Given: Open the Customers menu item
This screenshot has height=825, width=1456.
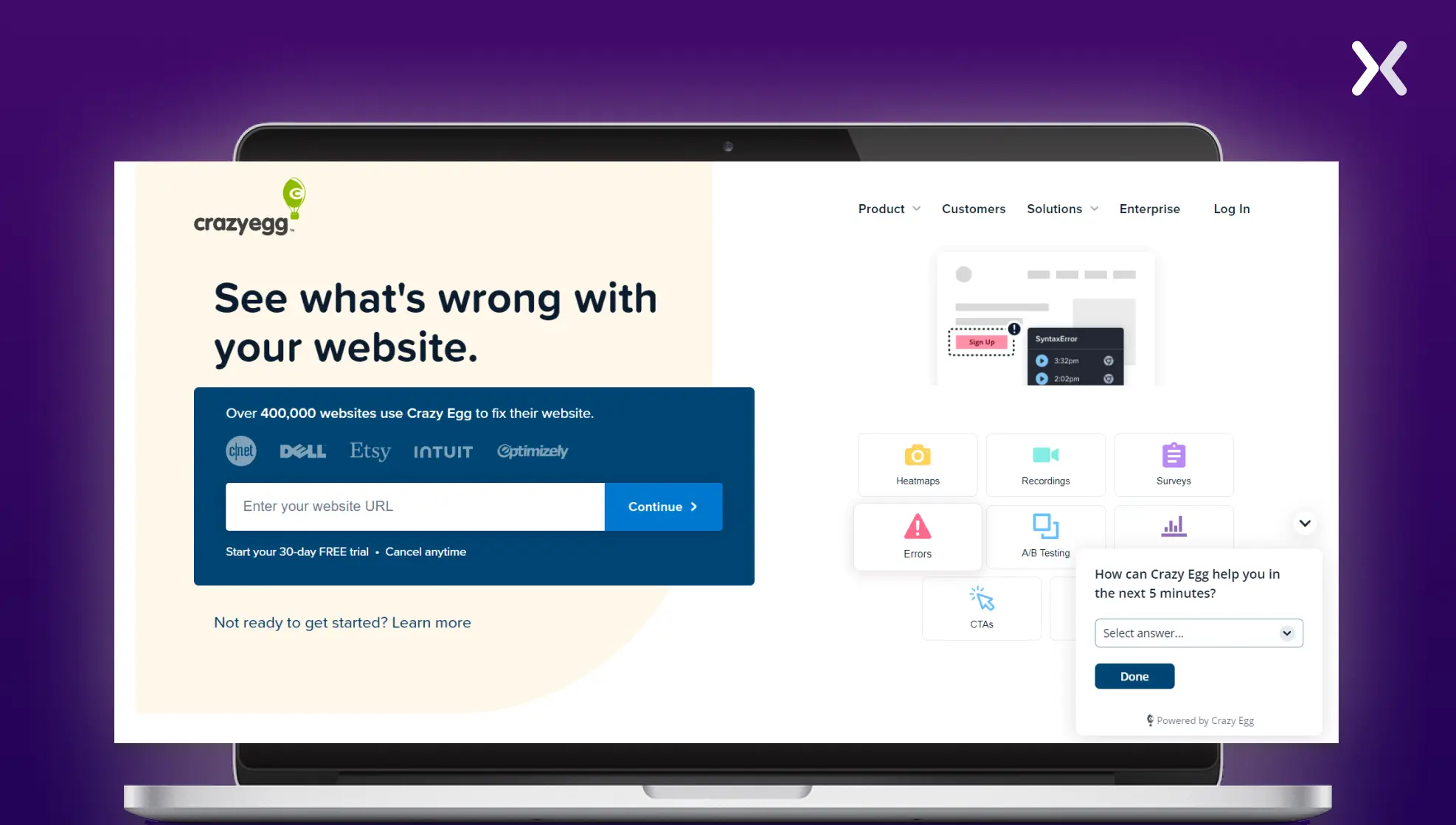Looking at the screenshot, I should (x=973, y=208).
